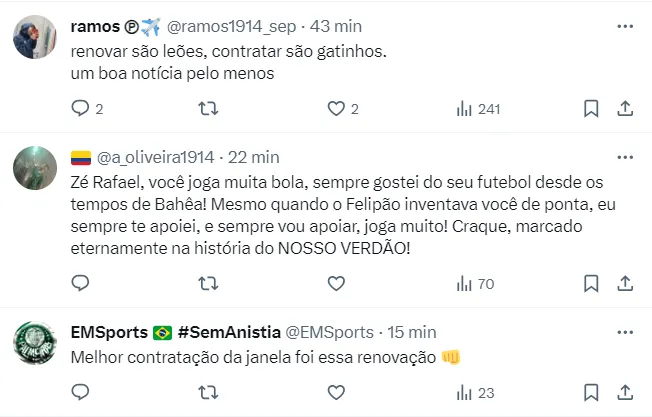Click the ramos profile avatar
The height and width of the screenshot is (417, 652).
click(x=34, y=36)
